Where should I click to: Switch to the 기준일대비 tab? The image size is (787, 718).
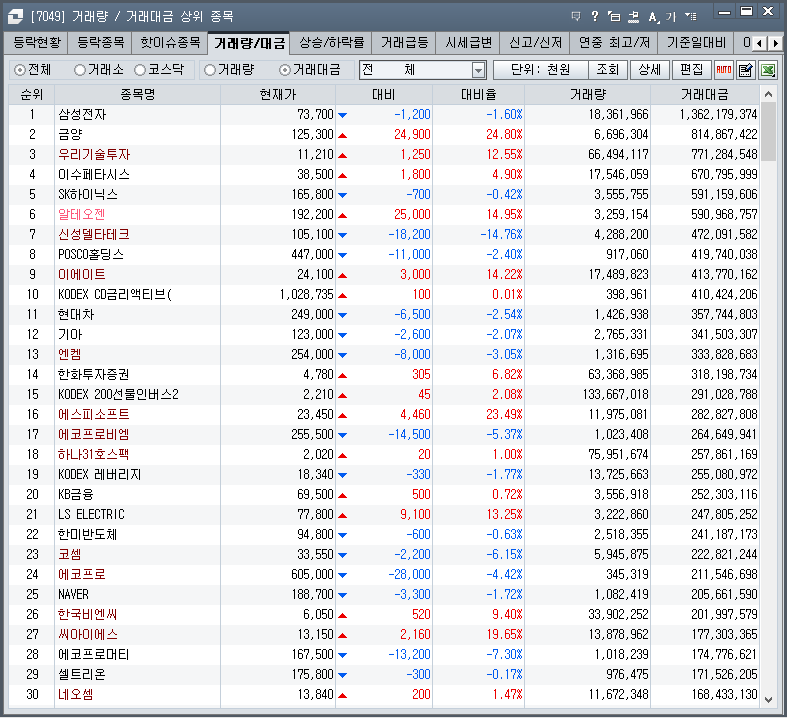(x=696, y=43)
